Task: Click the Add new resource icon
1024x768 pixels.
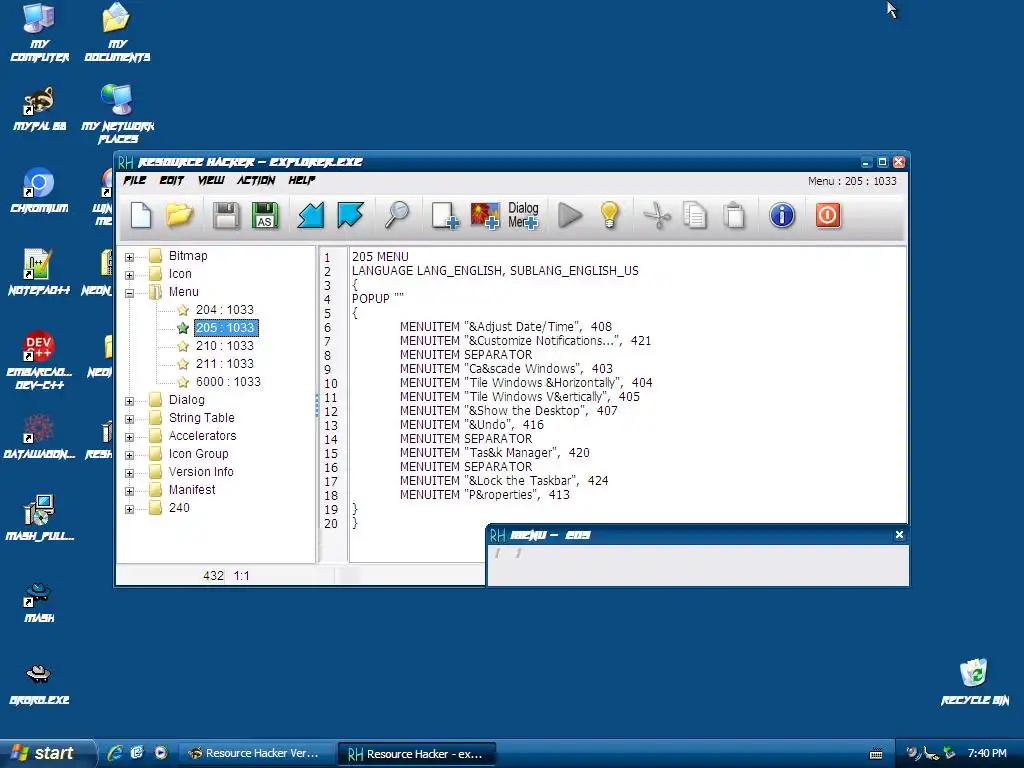Action: tap(445, 216)
